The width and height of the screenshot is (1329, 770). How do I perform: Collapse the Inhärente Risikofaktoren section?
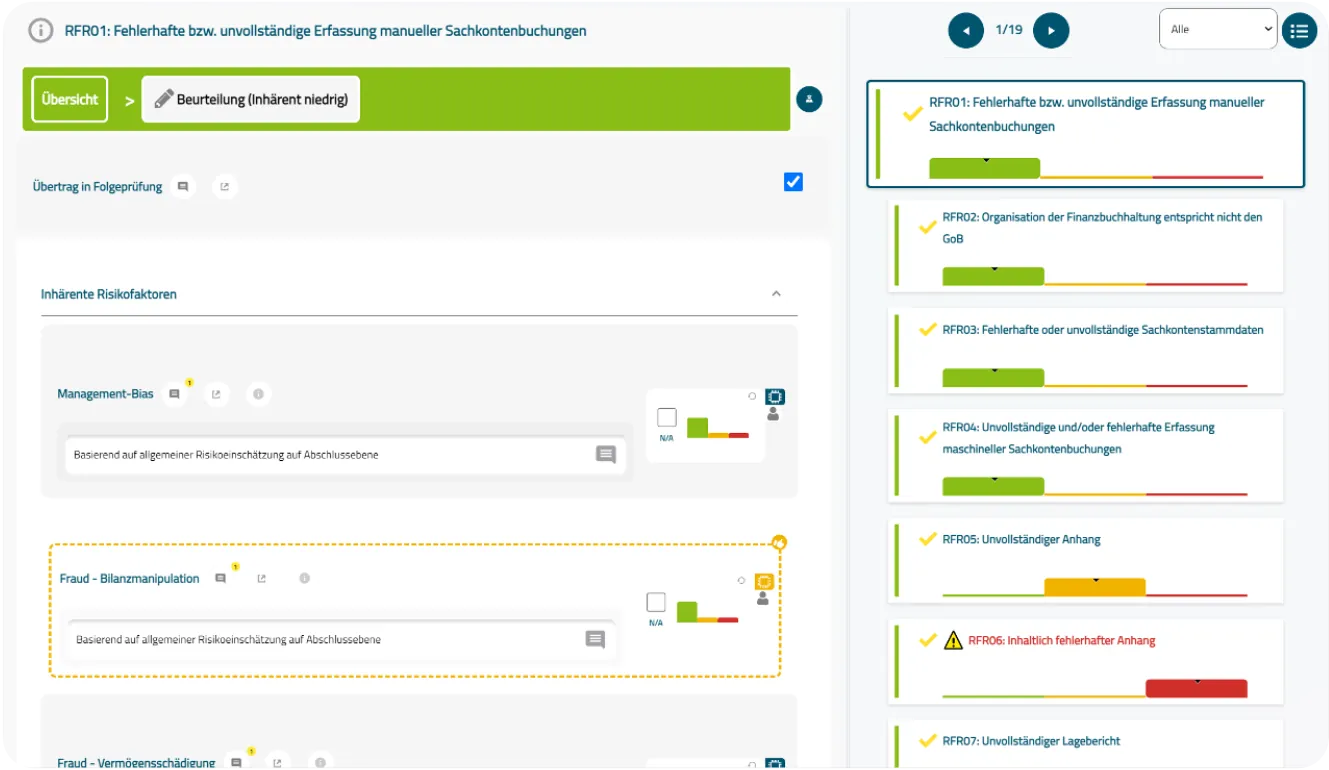[776, 294]
